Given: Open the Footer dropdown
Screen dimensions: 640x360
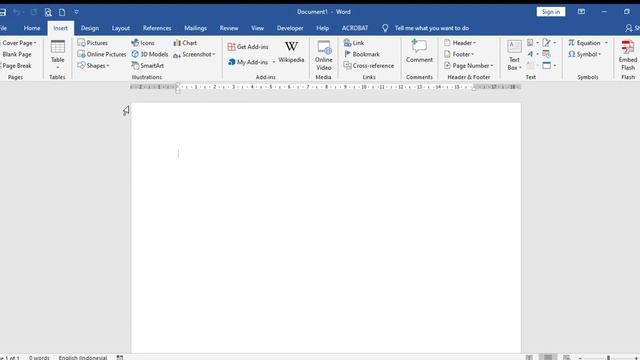Looking at the screenshot, I should click(x=459, y=54).
